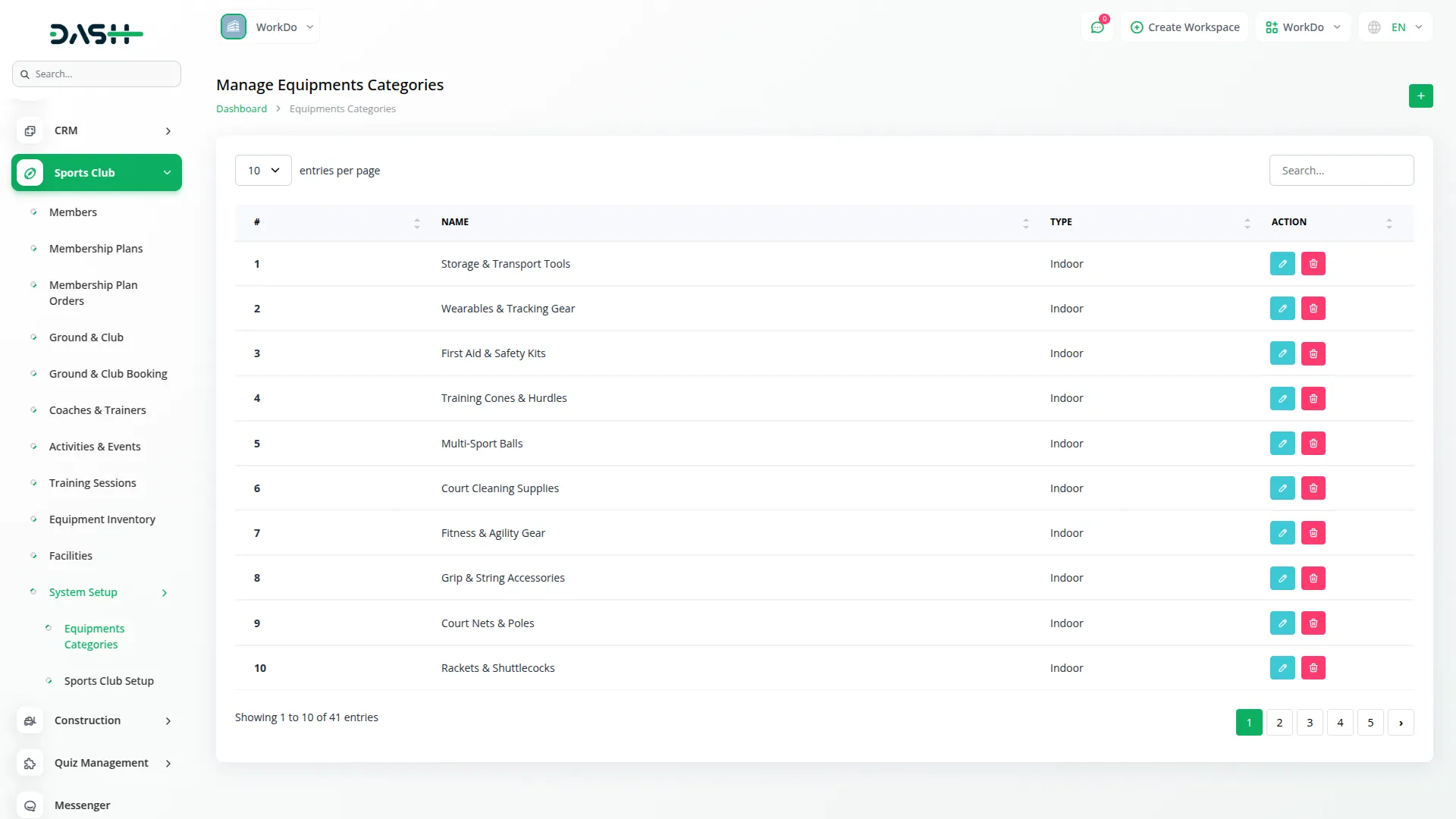Click the Create Workspace button
1456x819 pixels.
tap(1185, 27)
